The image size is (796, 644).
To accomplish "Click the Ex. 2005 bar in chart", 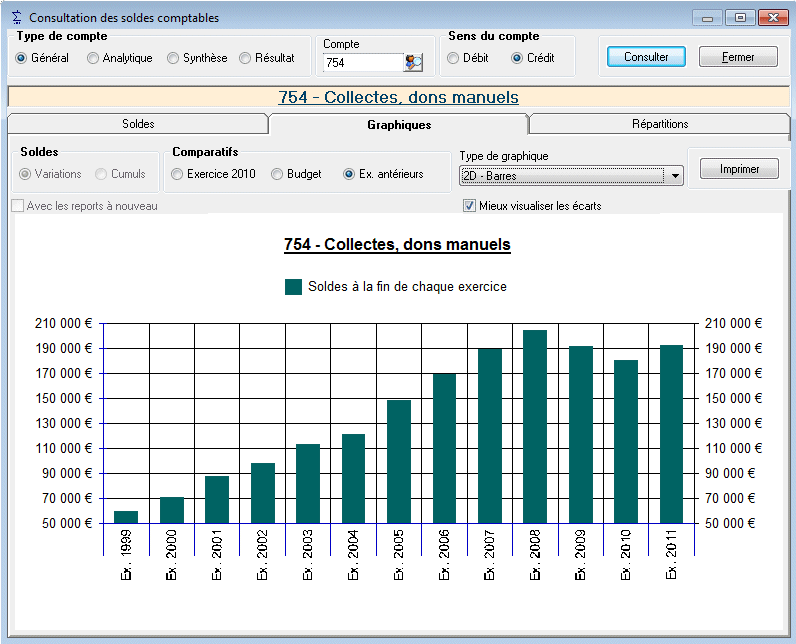I will (x=399, y=461).
